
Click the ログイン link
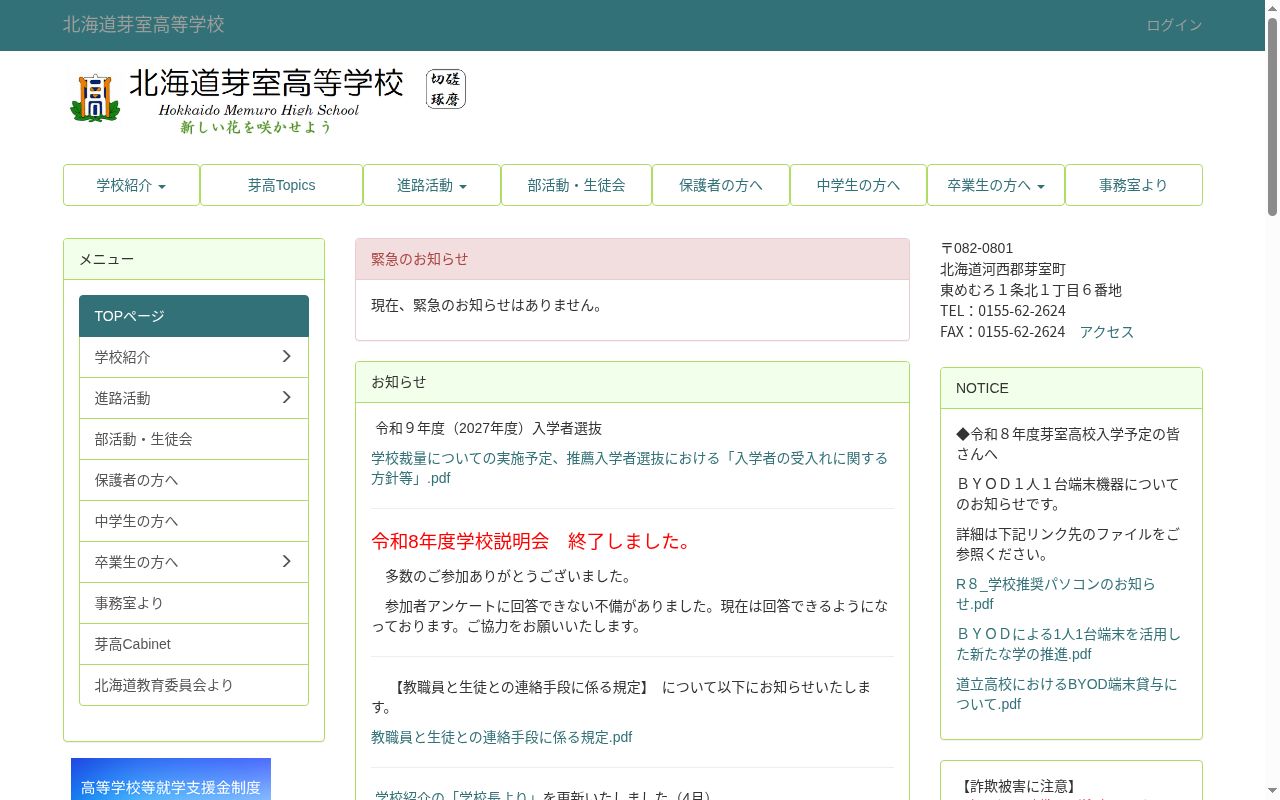[x=1174, y=25]
